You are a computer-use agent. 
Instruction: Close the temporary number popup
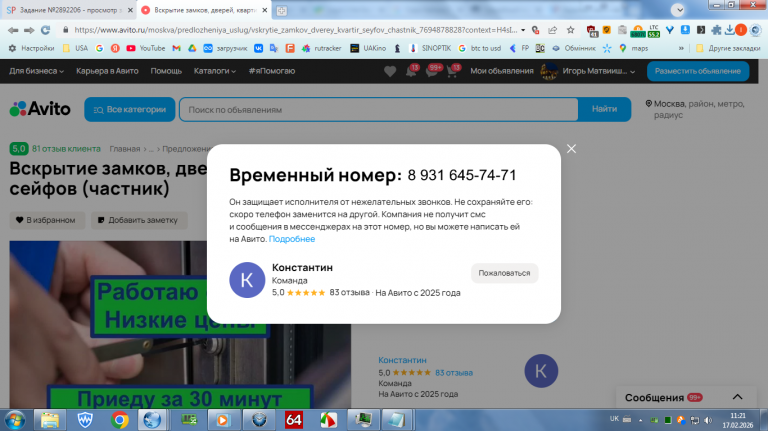[571, 149]
